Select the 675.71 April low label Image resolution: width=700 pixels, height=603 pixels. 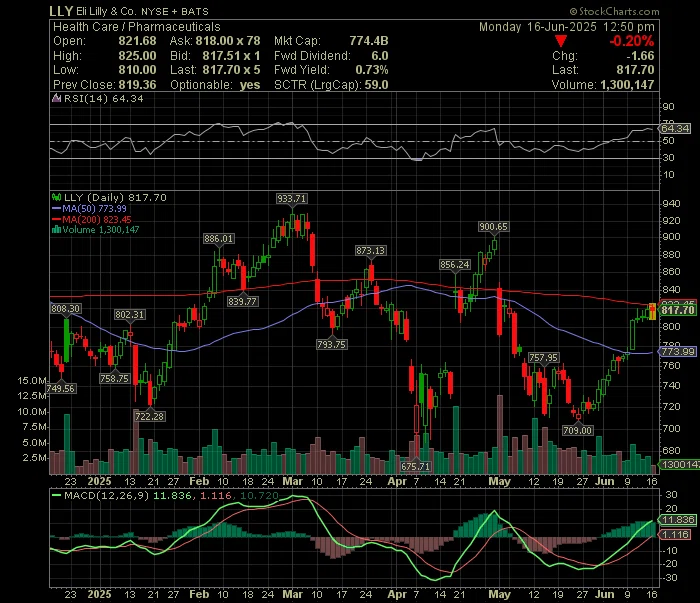click(416, 466)
